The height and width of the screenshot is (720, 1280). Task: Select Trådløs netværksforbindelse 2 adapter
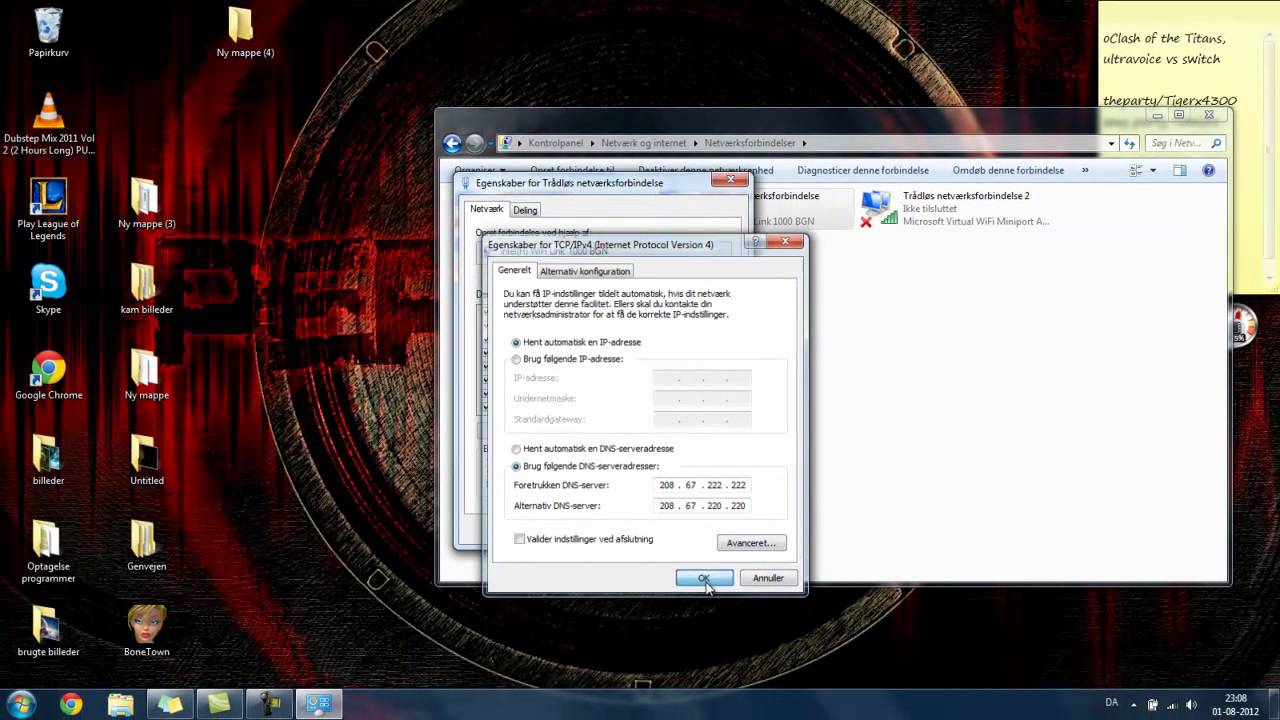[955, 208]
